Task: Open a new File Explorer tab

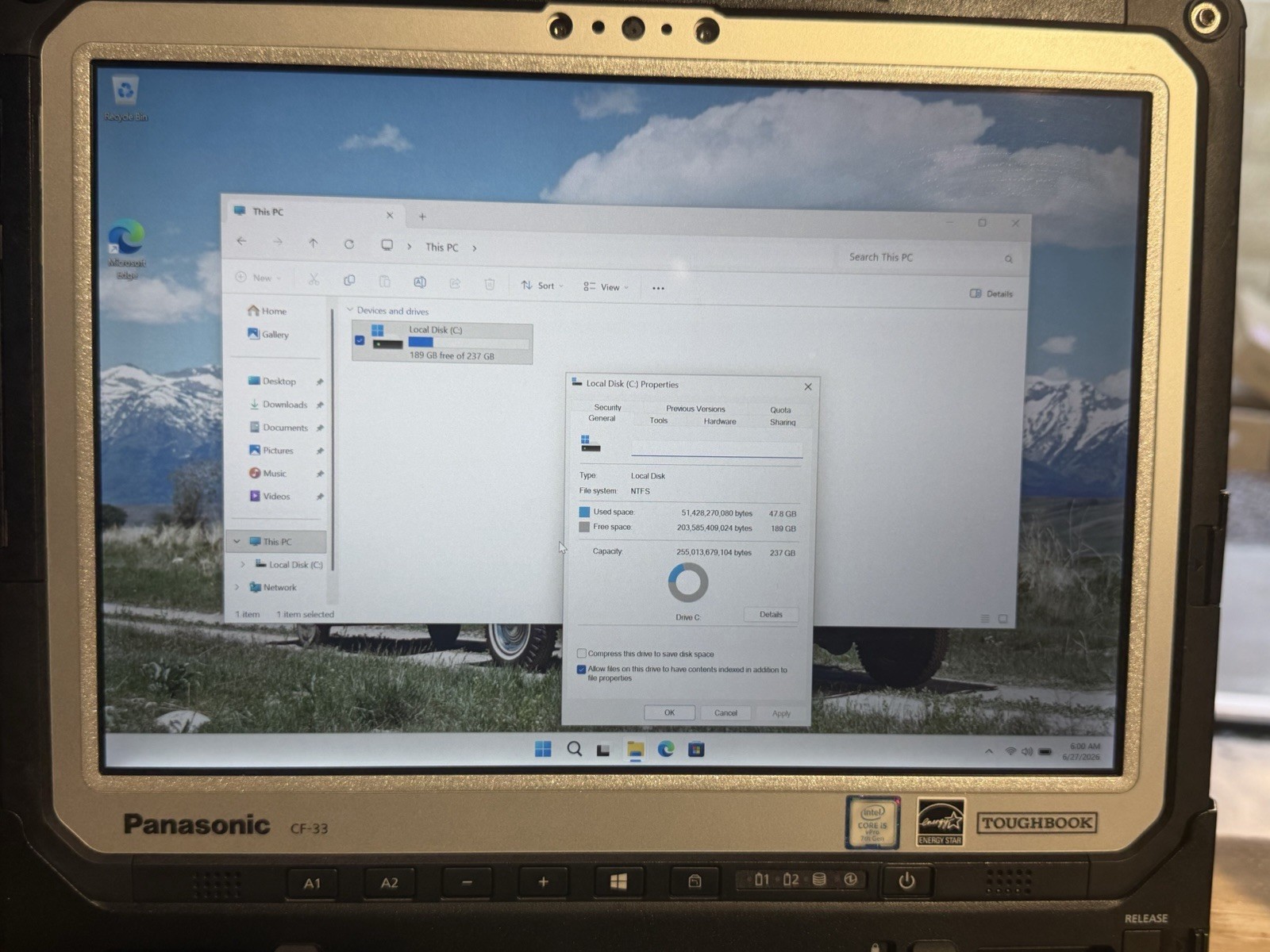Action: (x=422, y=216)
